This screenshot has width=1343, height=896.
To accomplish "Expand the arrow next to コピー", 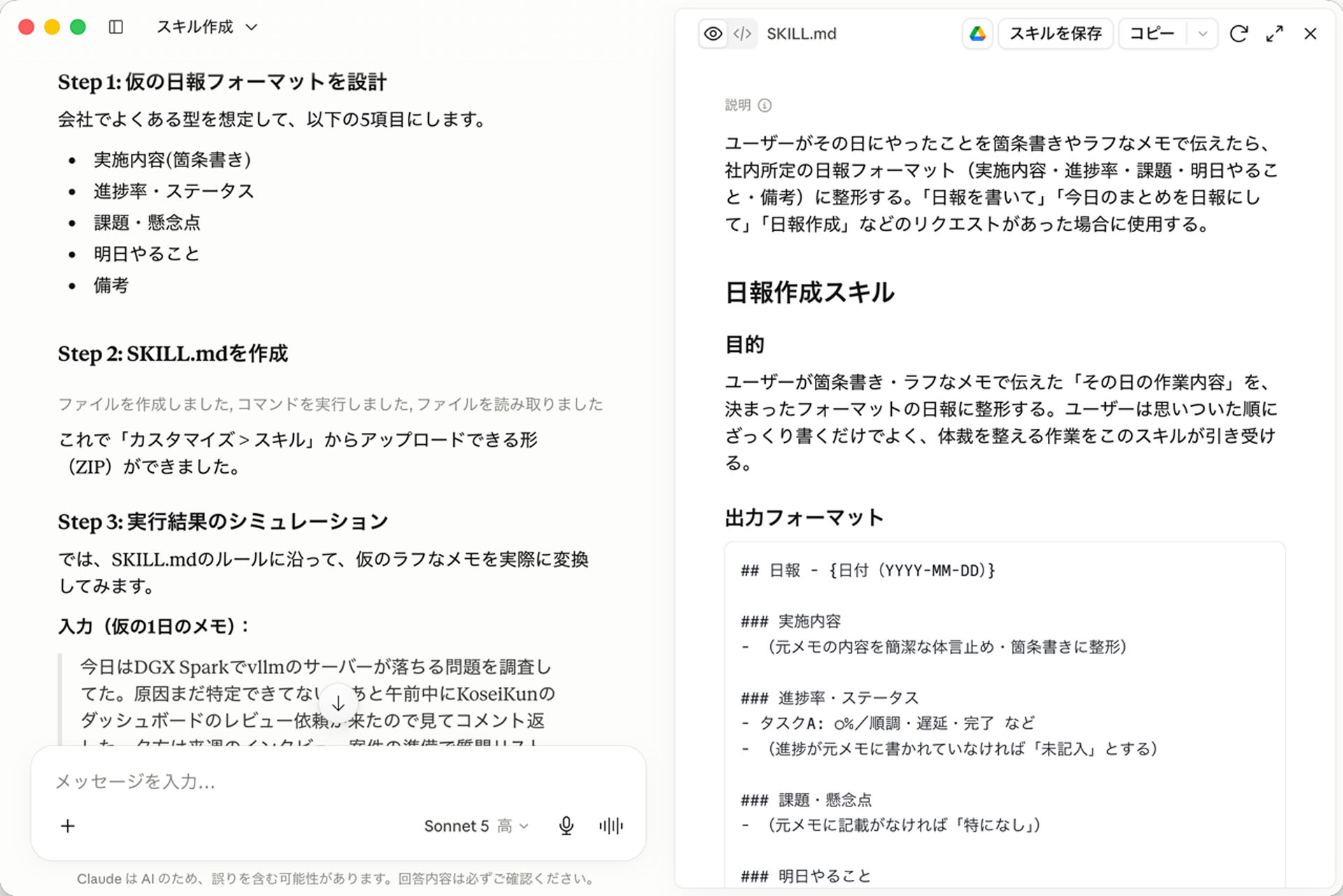I will click(1202, 34).
